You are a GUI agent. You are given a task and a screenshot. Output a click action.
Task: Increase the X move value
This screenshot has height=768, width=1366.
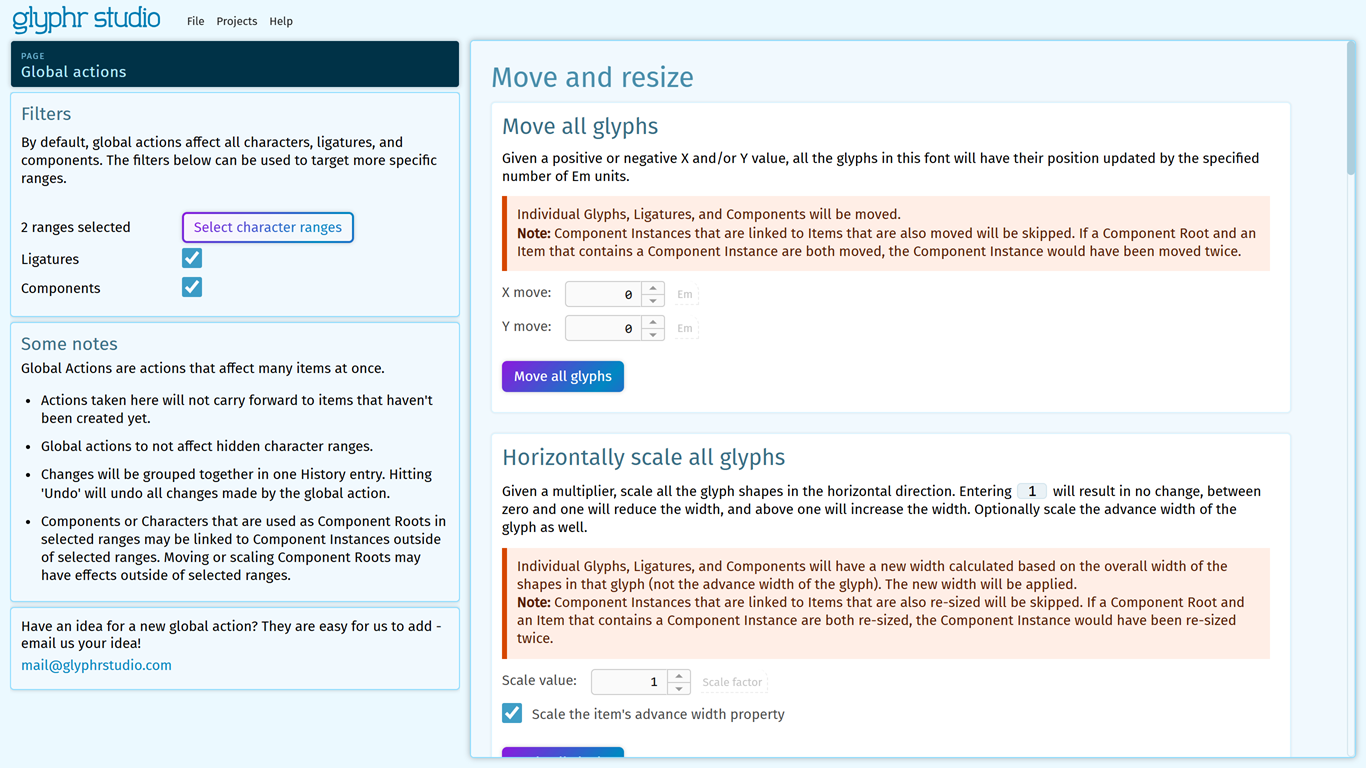(x=653, y=288)
